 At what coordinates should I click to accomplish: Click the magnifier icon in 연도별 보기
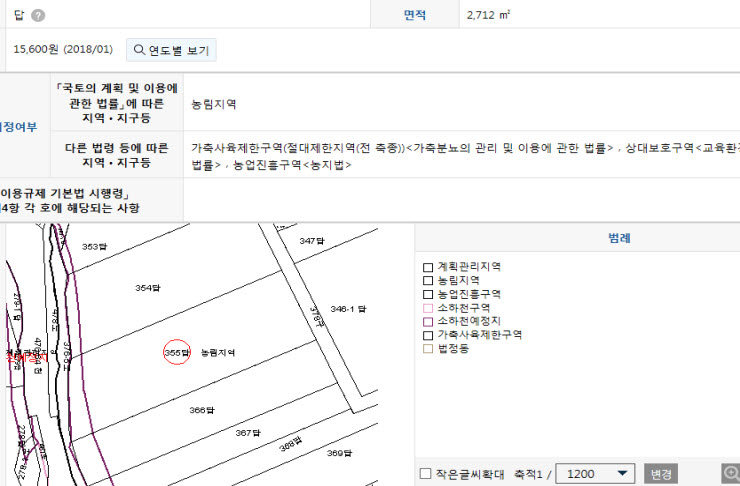click(139, 49)
